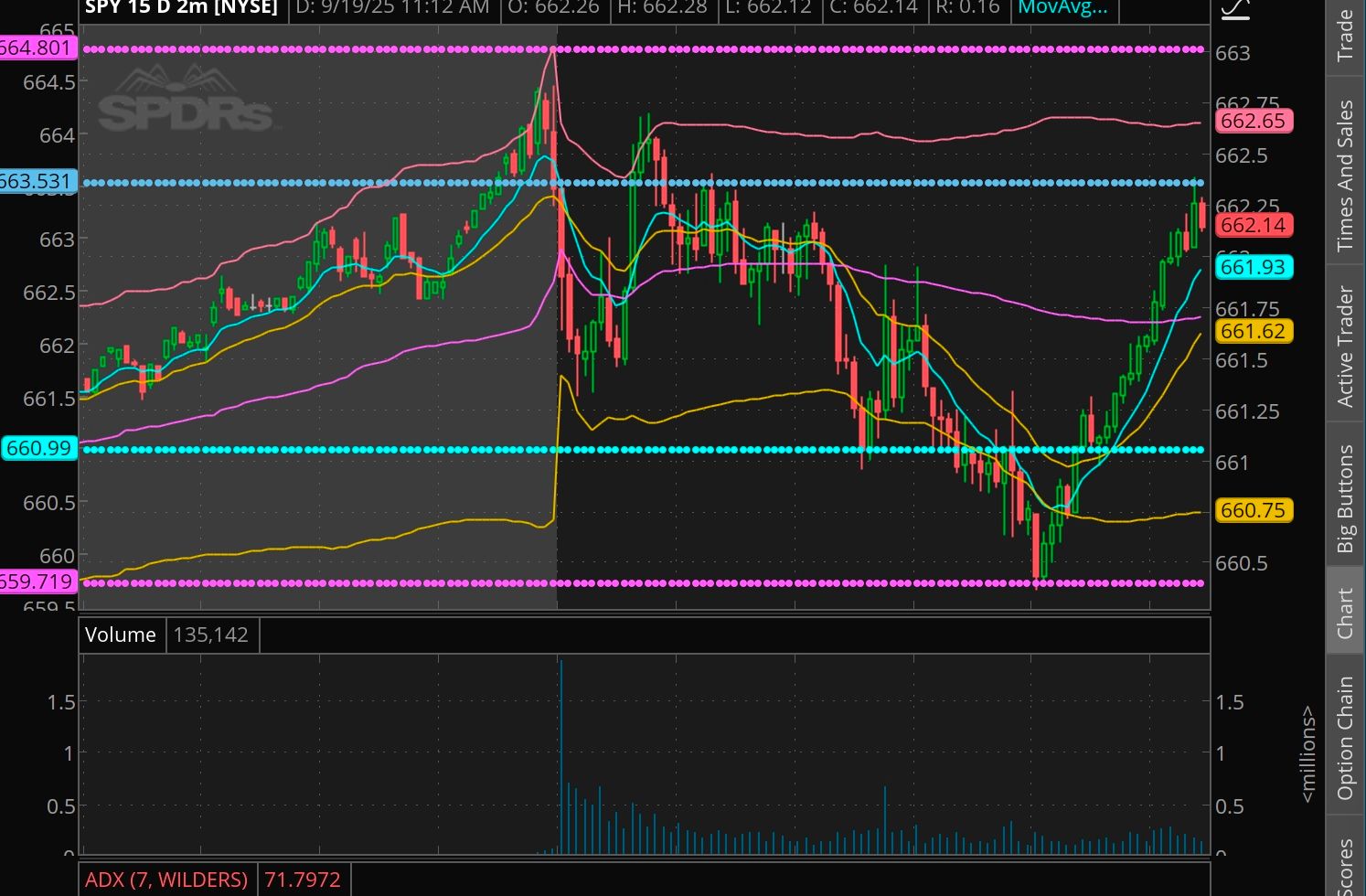Click the 664.5 price axis tick

pyautogui.click(x=49, y=82)
